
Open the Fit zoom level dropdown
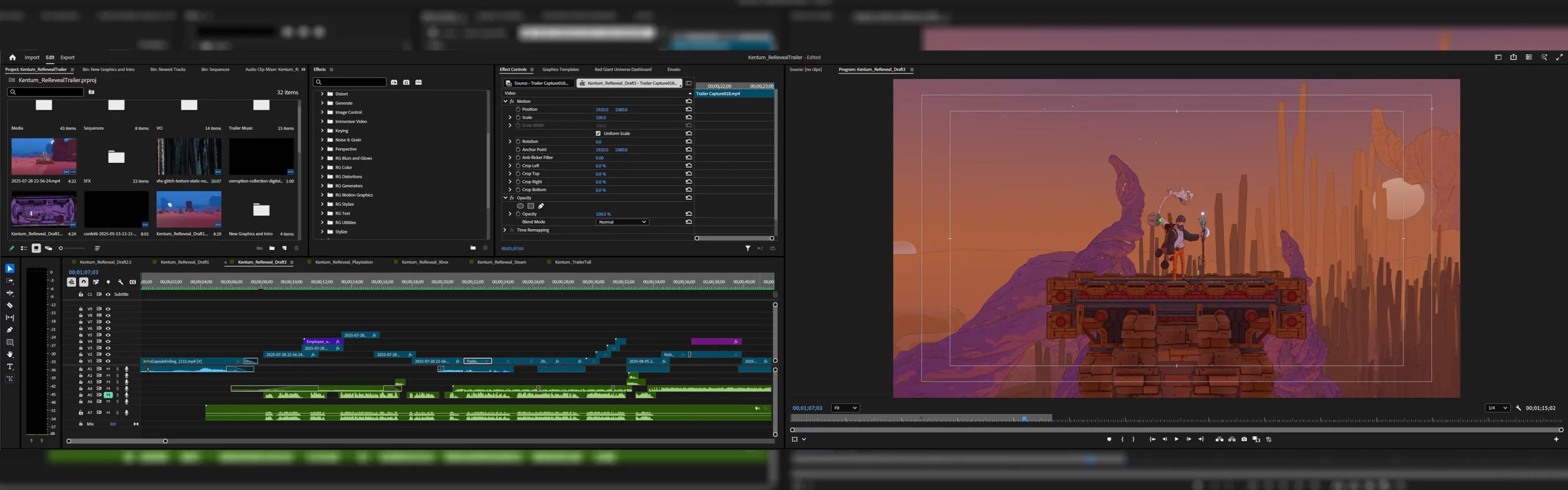(845, 408)
